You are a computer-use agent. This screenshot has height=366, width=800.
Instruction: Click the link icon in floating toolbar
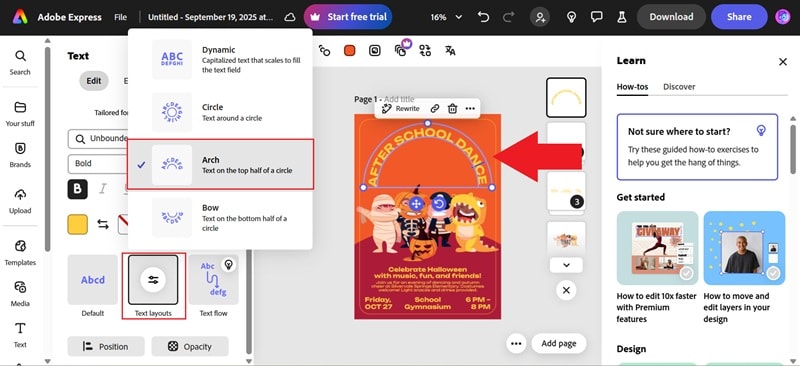click(x=435, y=109)
